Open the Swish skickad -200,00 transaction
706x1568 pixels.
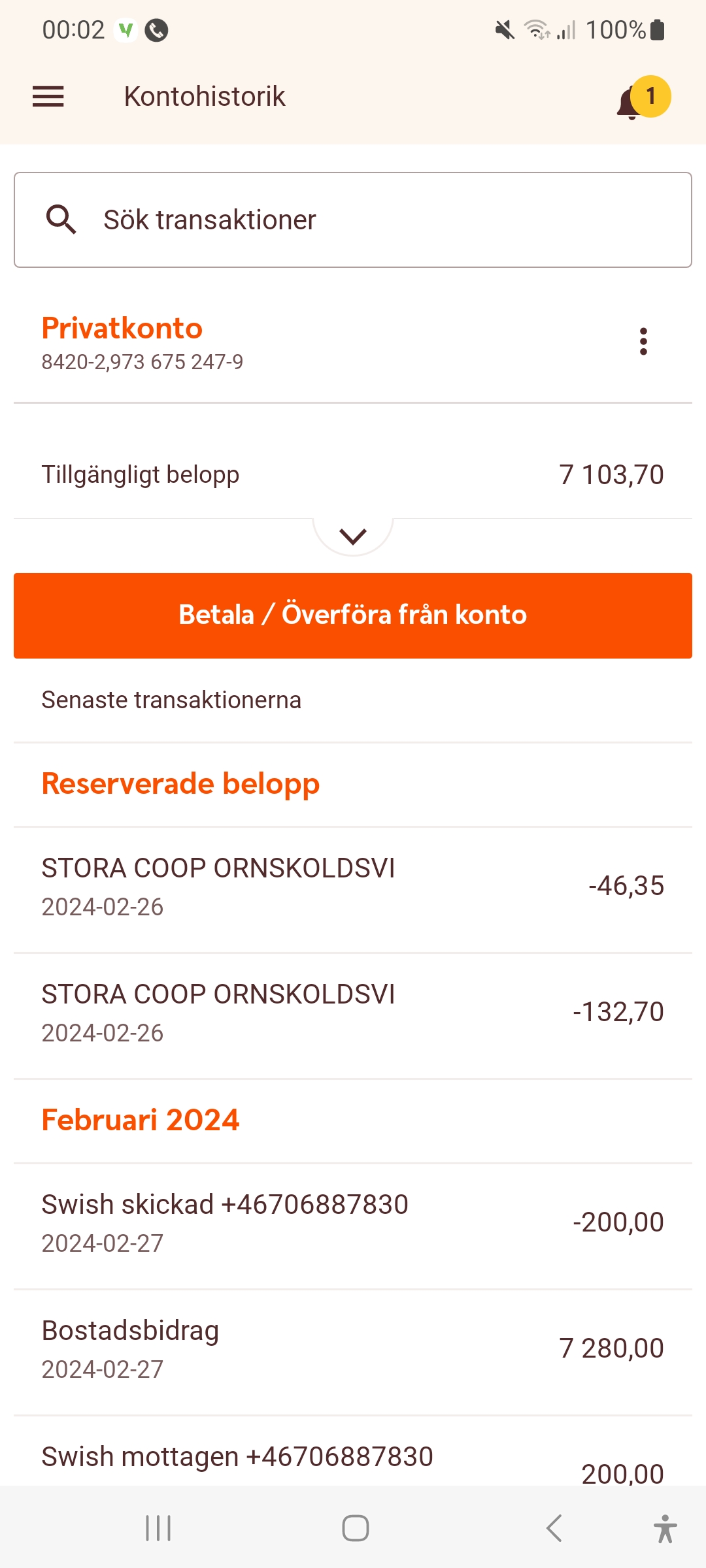(353, 1222)
